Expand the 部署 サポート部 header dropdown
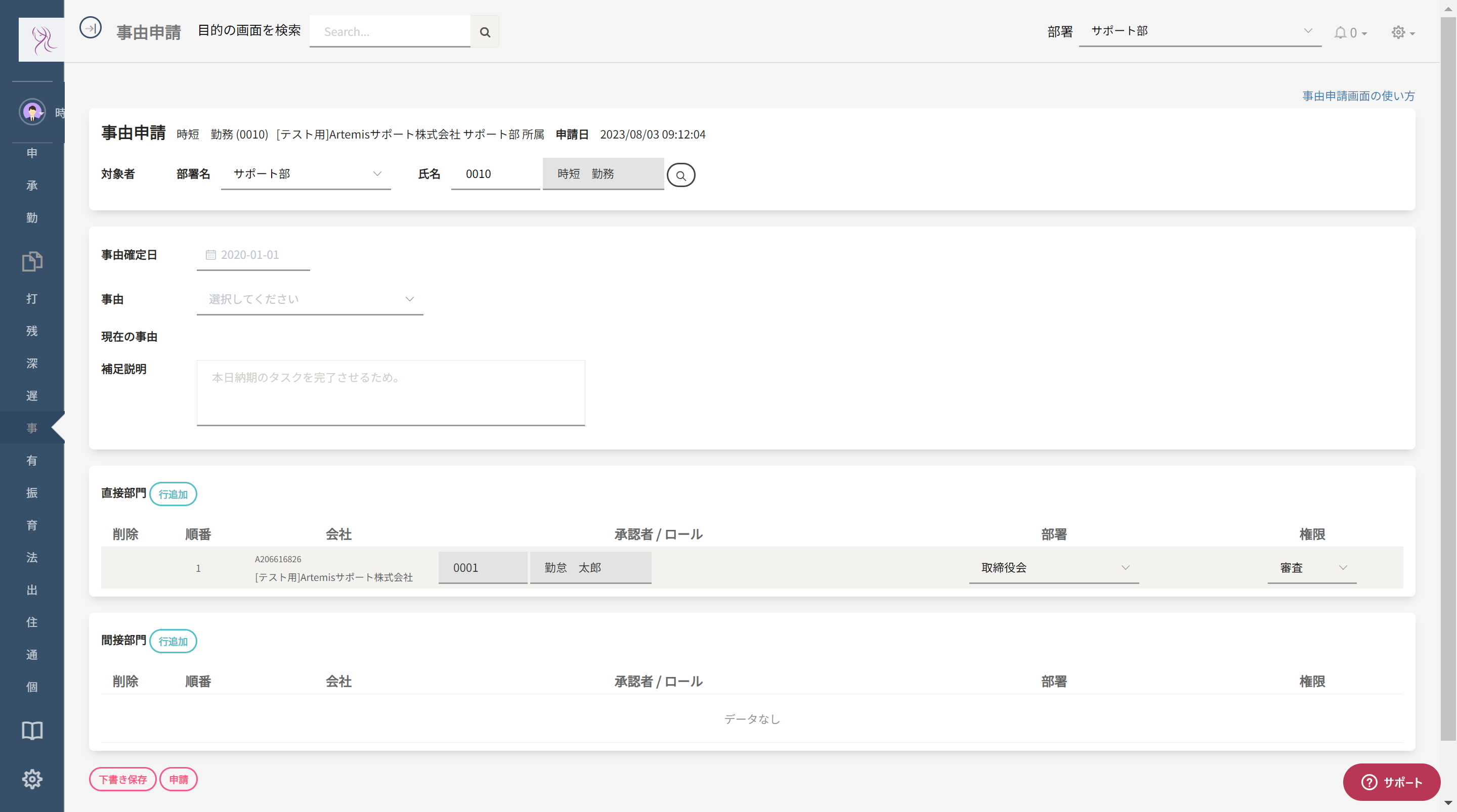This screenshot has height=812, width=1457. click(1199, 31)
